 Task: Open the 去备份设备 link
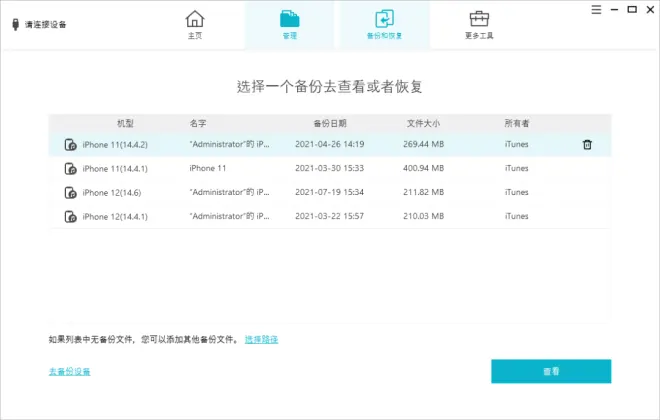[x=69, y=371]
